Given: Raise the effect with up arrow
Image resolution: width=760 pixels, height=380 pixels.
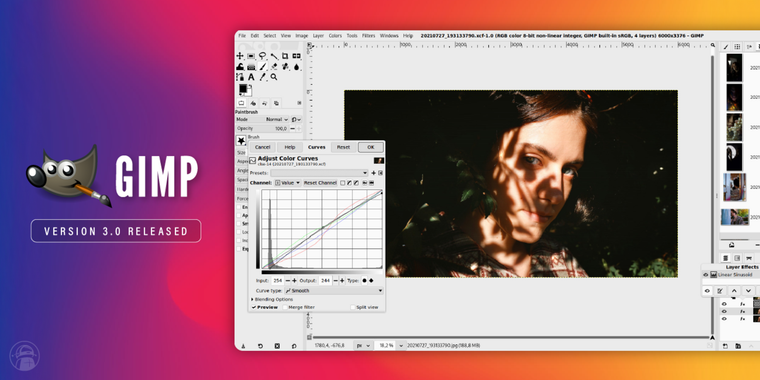Looking at the screenshot, I should coord(734,291).
